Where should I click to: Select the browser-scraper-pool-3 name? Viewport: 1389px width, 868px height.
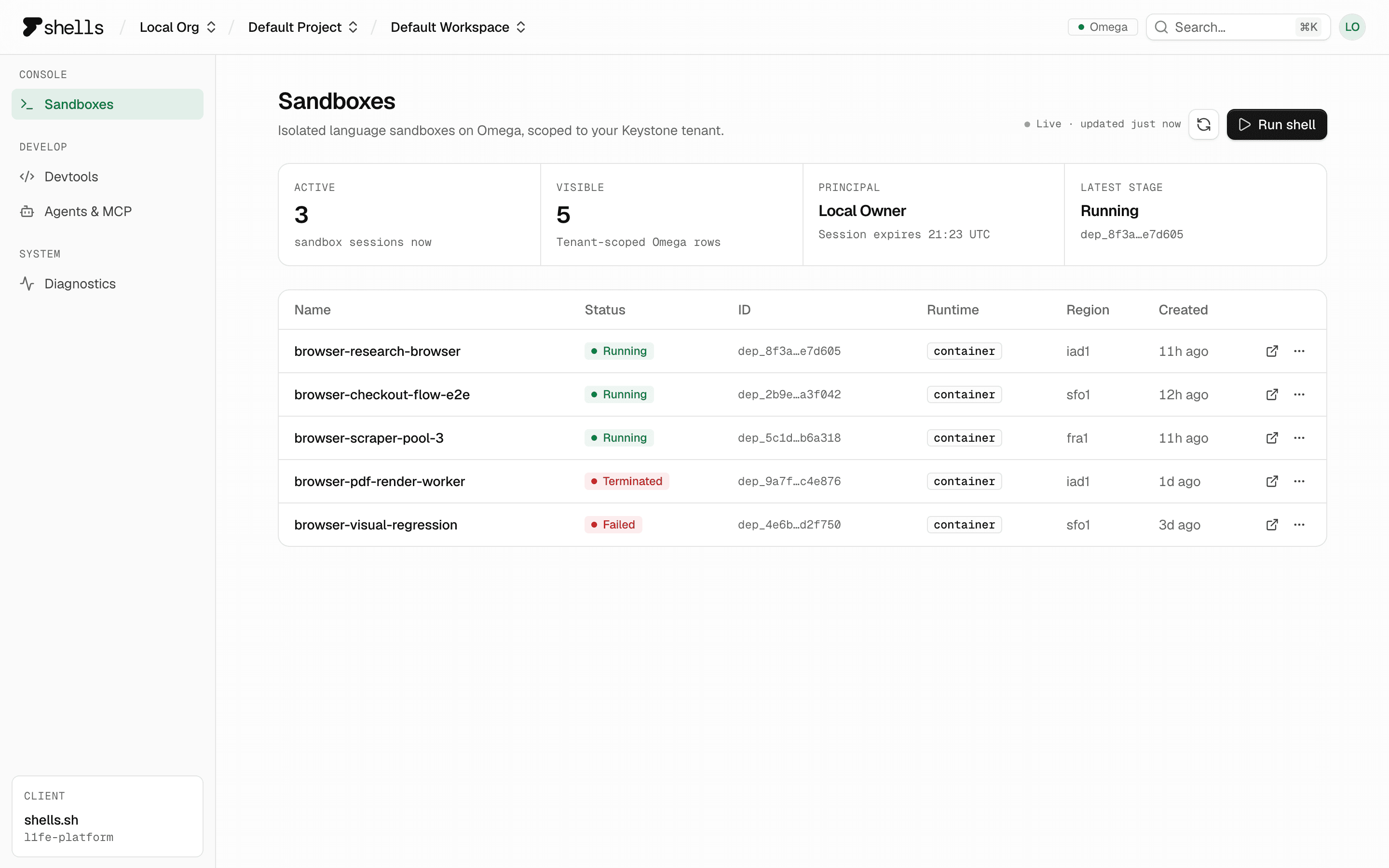click(x=368, y=438)
